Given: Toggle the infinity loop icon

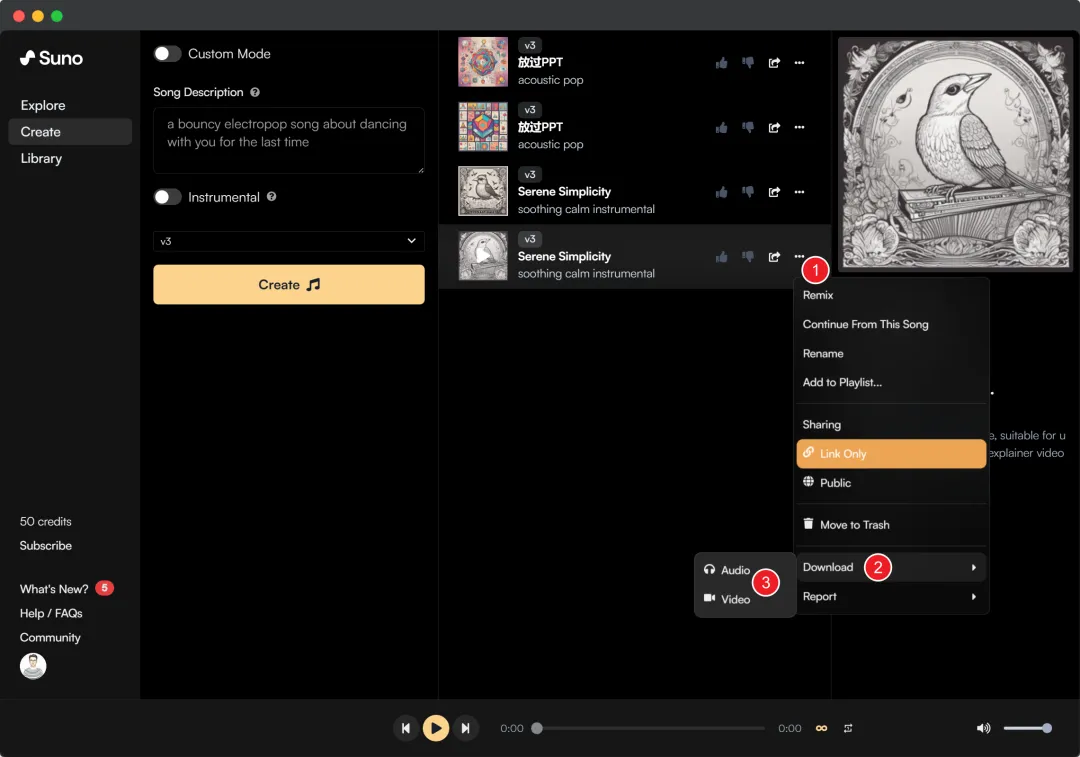Looking at the screenshot, I should coord(822,728).
